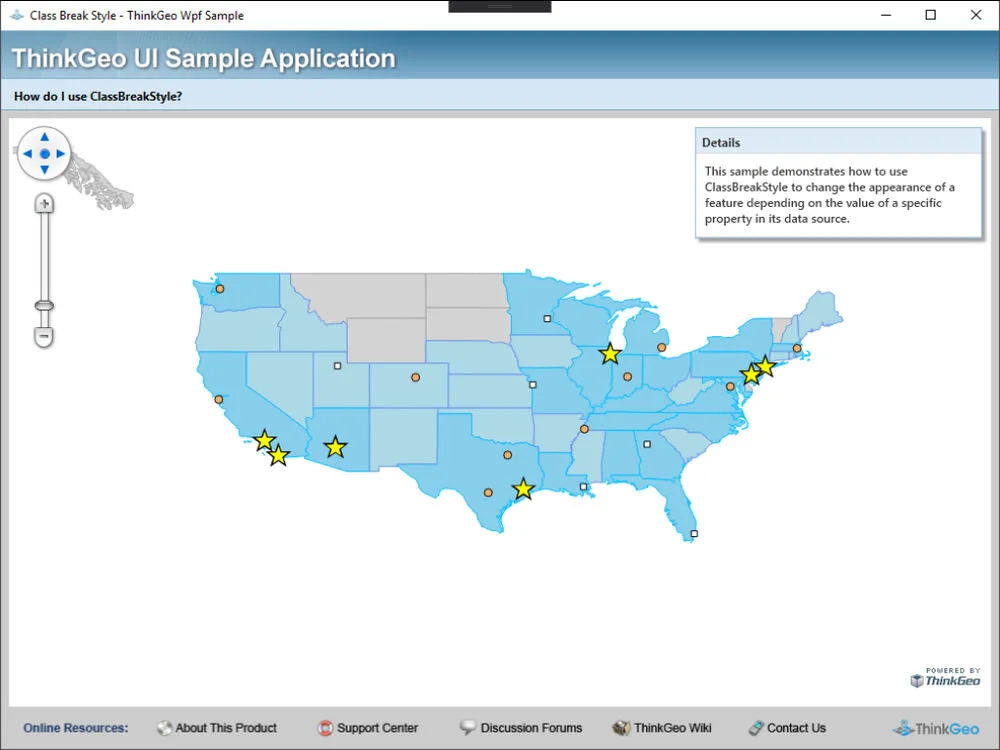Screen dimensions: 1000x750
Task: Select the white square marker in Minnesota
Action: pos(547,318)
